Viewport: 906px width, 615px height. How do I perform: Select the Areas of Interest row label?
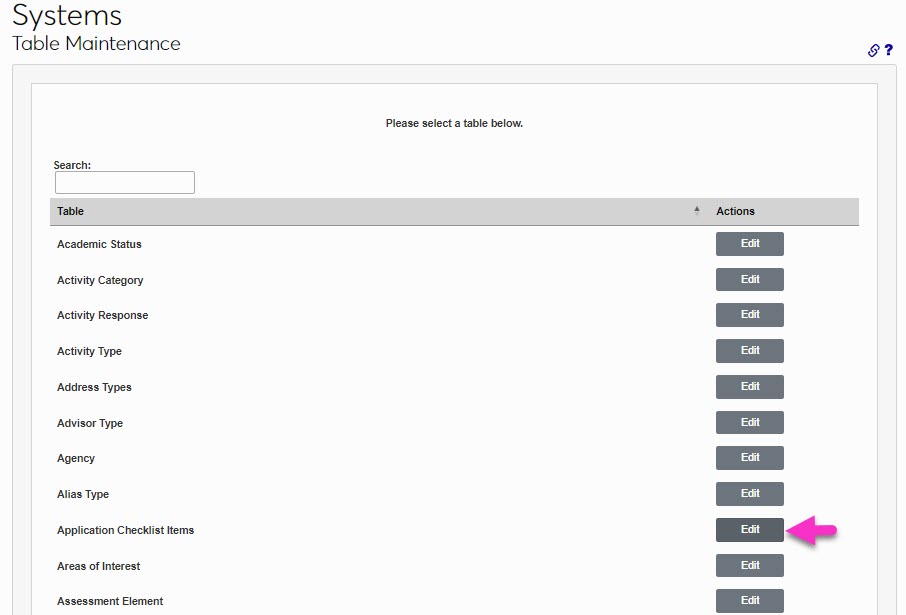pos(98,565)
